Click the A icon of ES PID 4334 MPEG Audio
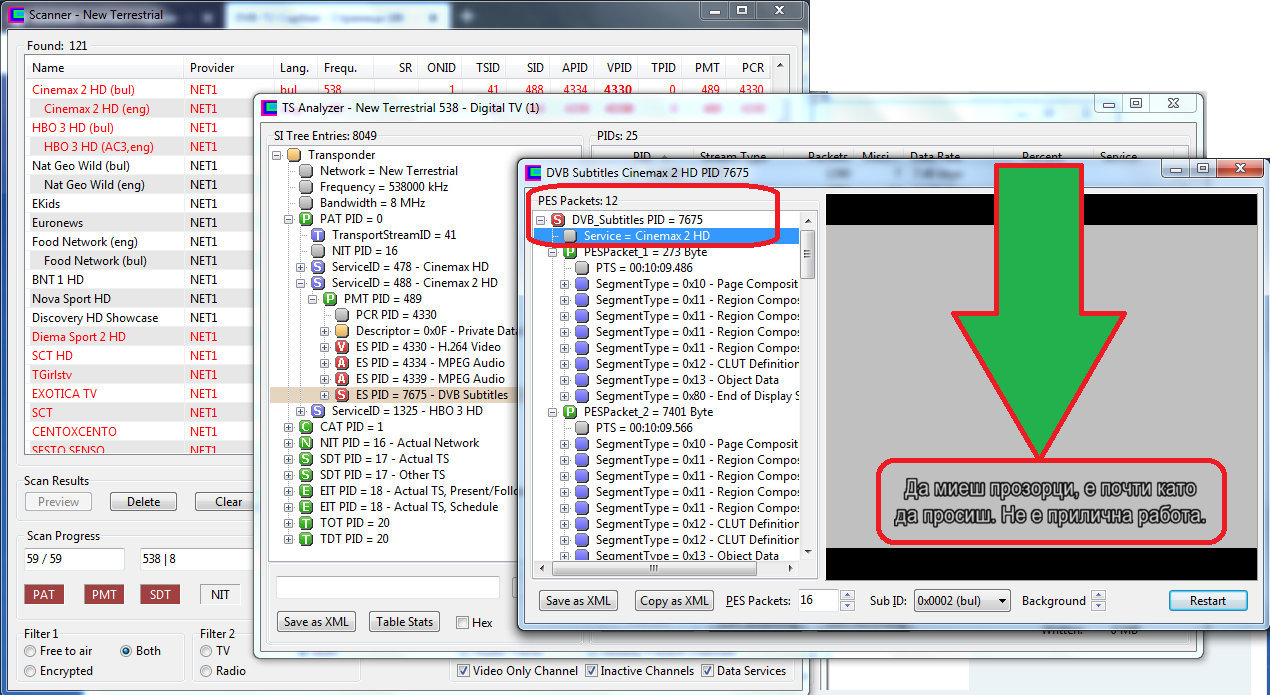 pyautogui.click(x=342, y=363)
